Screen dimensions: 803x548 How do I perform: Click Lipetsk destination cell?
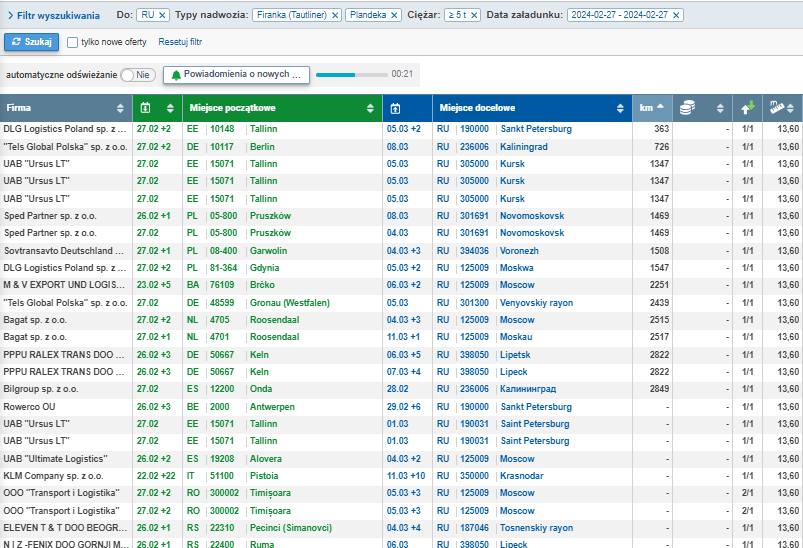click(515, 355)
